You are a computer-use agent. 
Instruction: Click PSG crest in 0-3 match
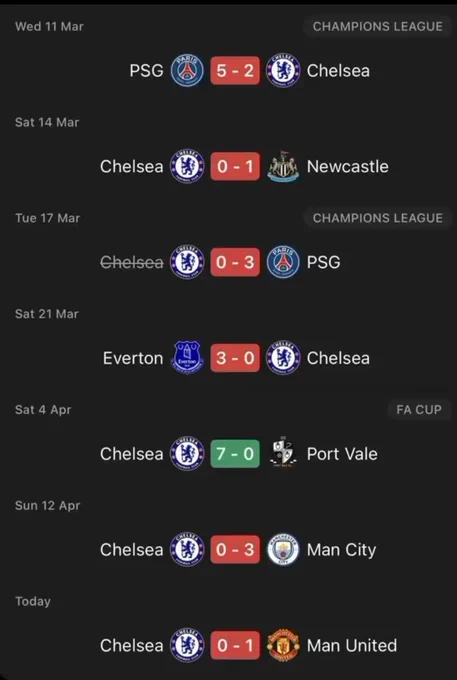point(283,262)
